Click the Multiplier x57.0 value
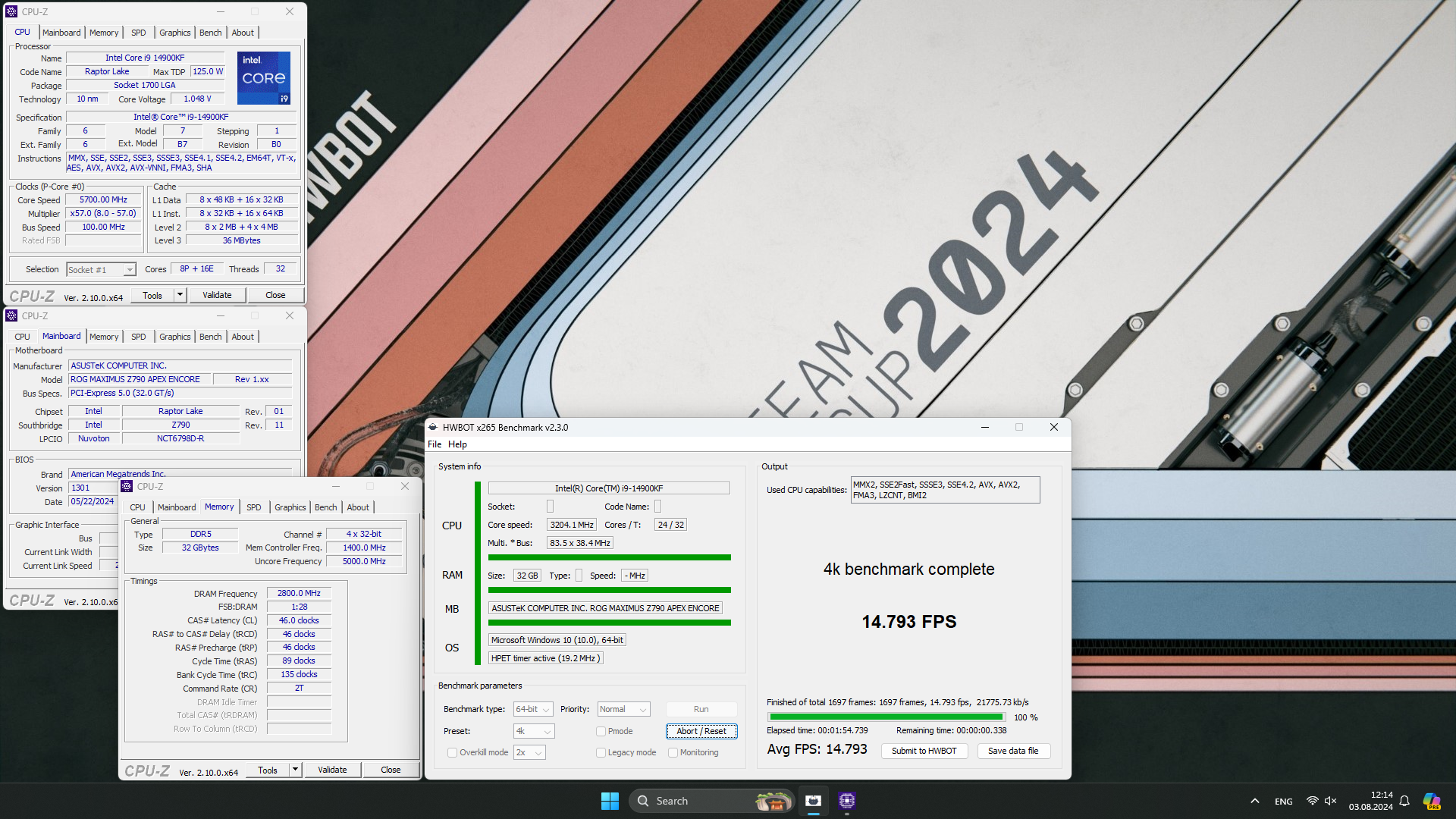Image resolution: width=1456 pixels, height=819 pixels. (x=103, y=214)
